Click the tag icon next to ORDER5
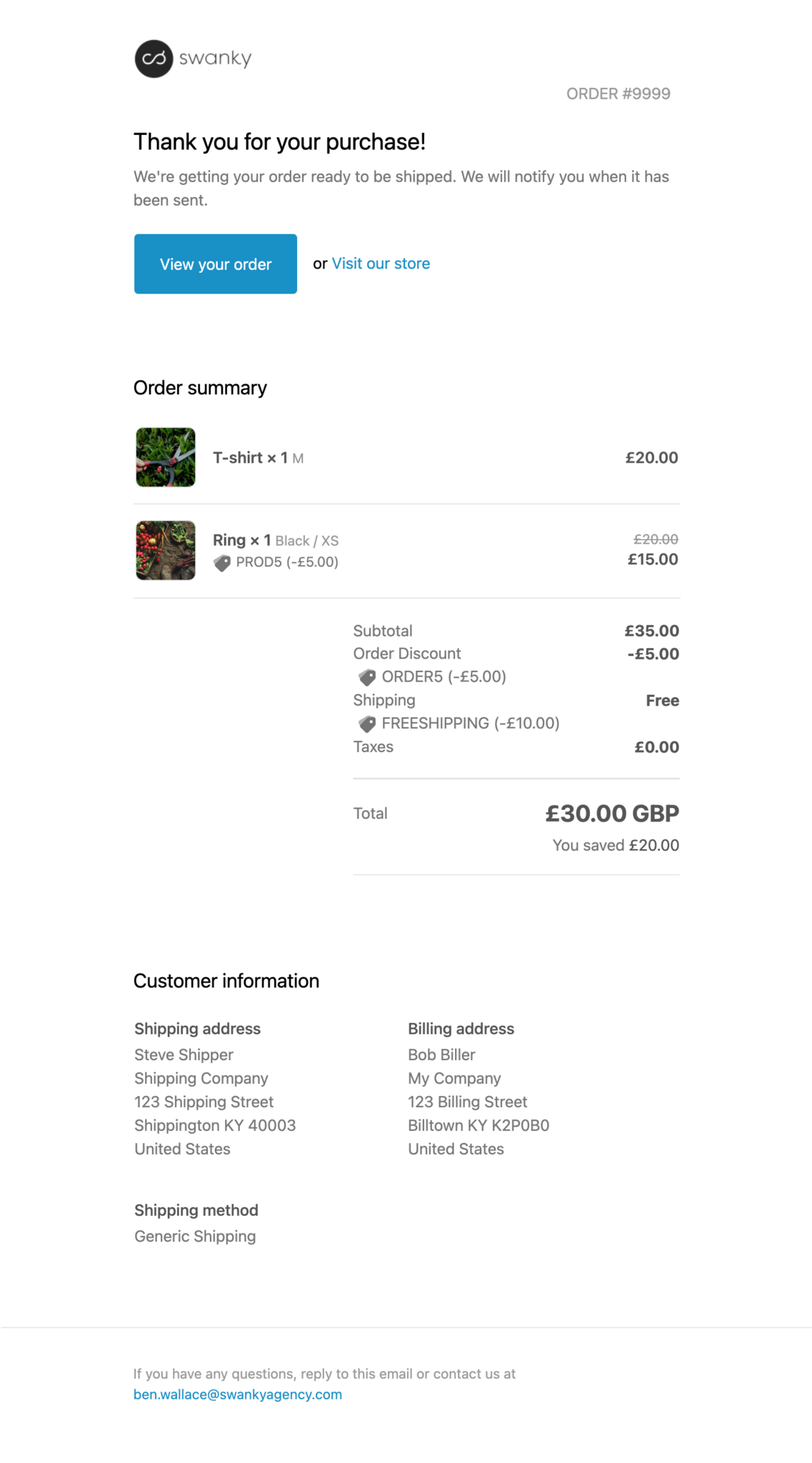The image size is (812, 1463). (x=367, y=677)
